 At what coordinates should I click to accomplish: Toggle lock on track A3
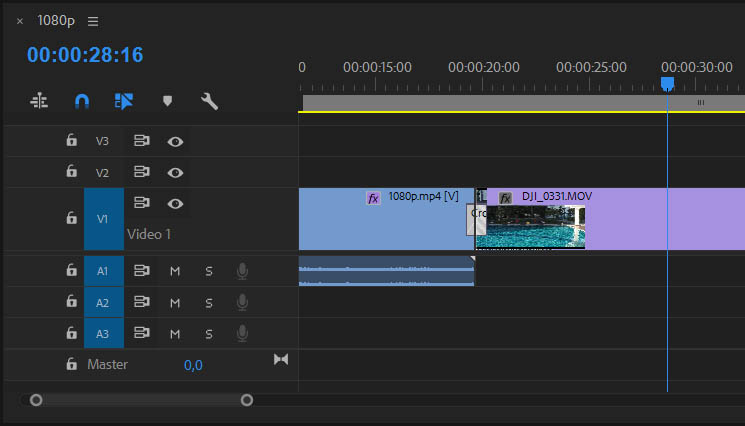click(x=71, y=333)
